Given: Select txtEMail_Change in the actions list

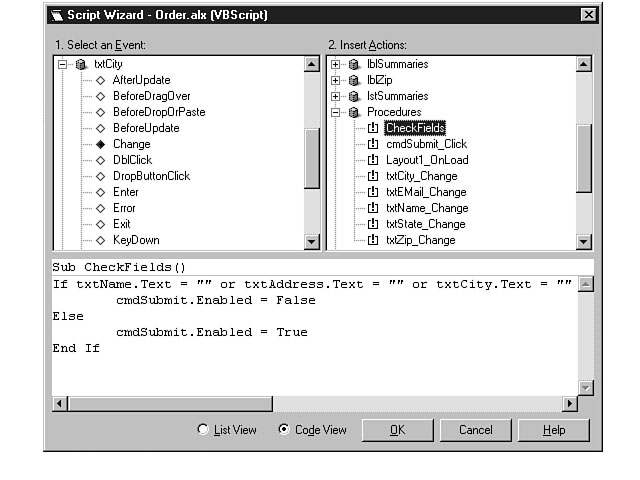Looking at the screenshot, I should (426, 192).
